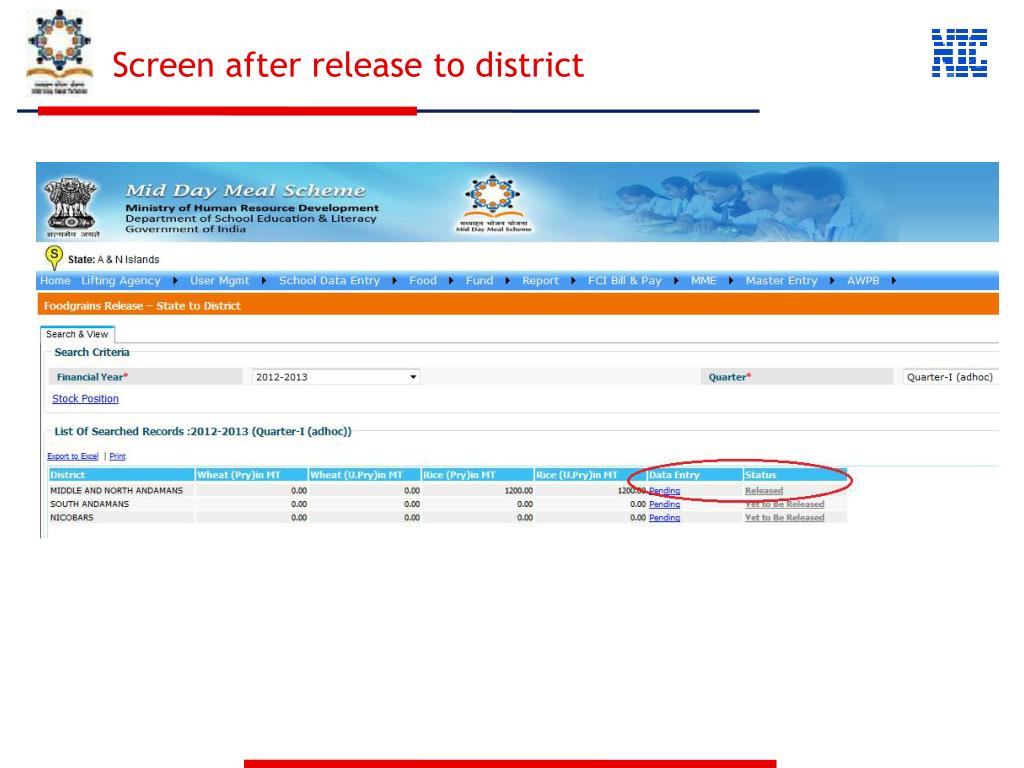The height and width of the screenshot is (768, 1024).
Task: Open the FCI Bill & Pay menu
Action: click(624, 280)
